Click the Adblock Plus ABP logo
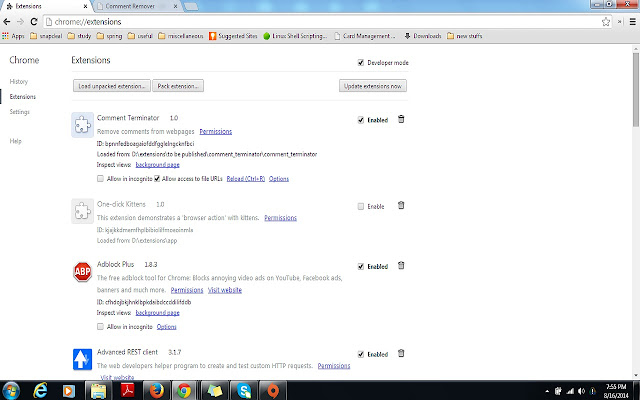 click(82, 272)
